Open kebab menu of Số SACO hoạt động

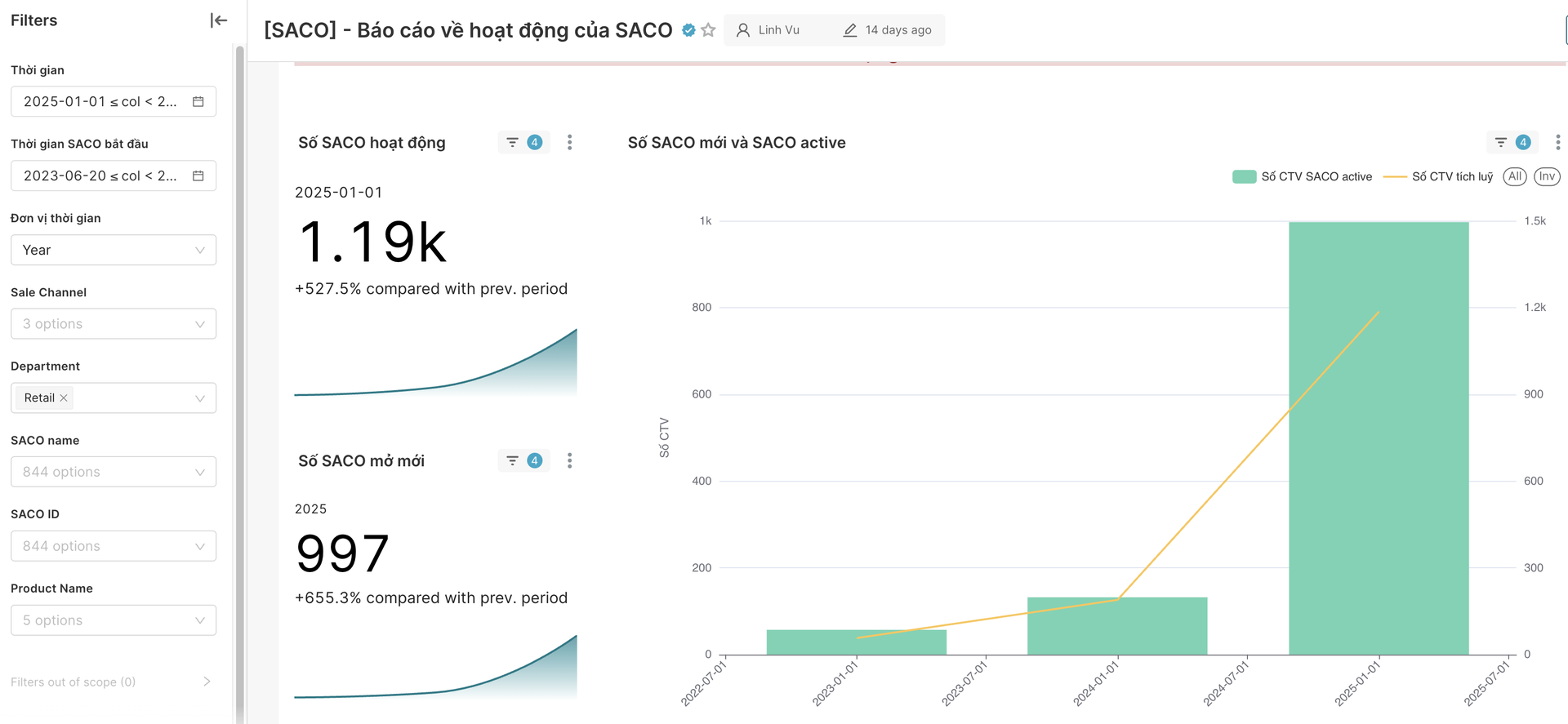coord(569,143)
